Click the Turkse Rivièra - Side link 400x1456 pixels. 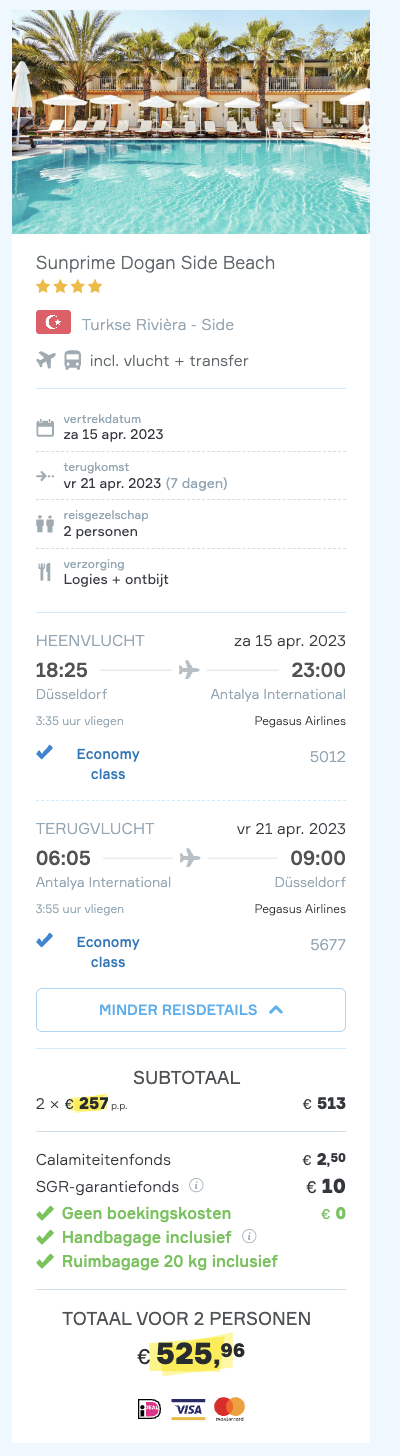158,324
